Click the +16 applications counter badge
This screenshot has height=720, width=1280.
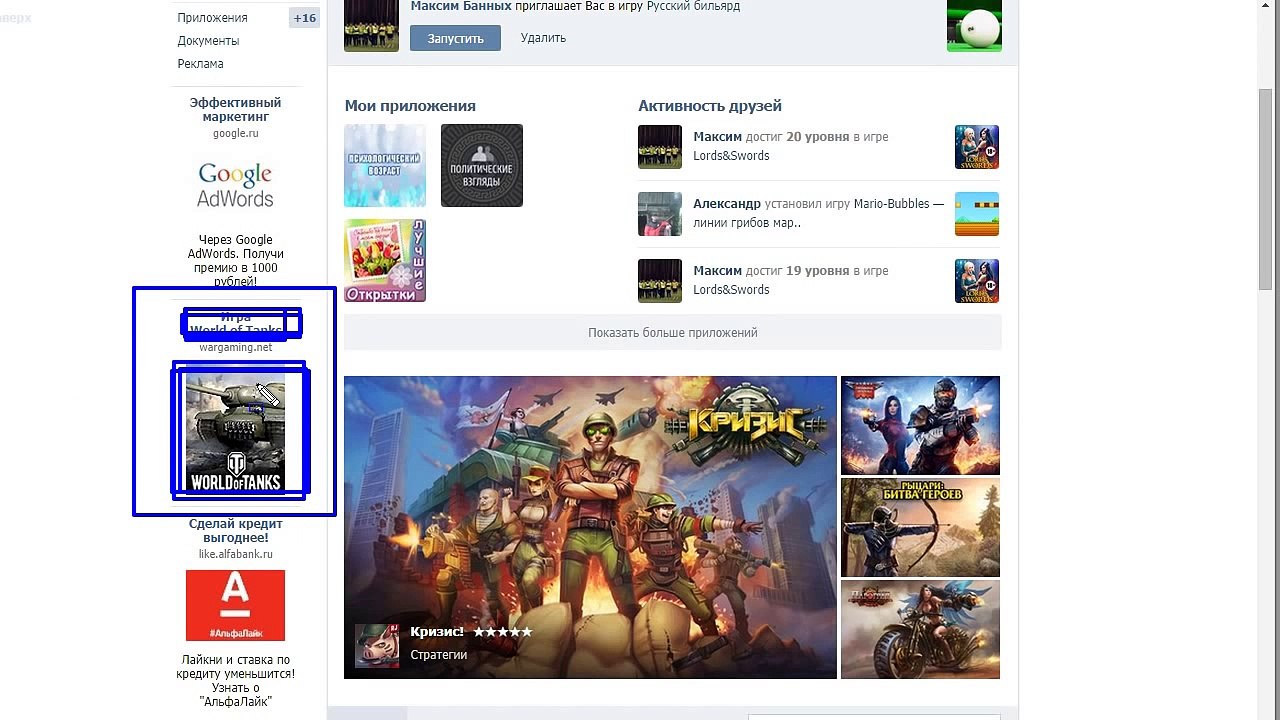(x=304, y=18)
